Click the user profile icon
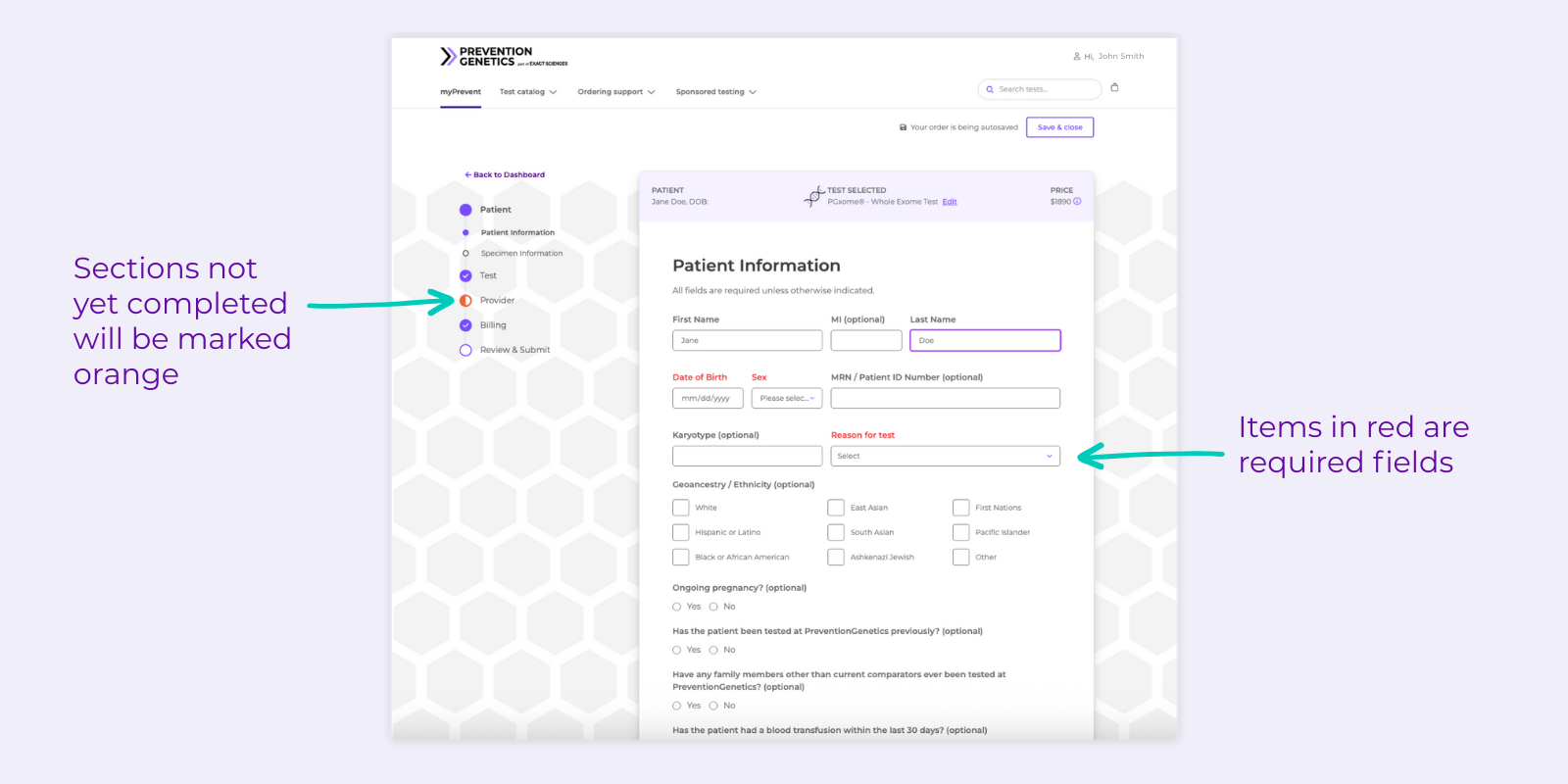Image resolution: width=1568 pixels, height=784 pixels. (x=1077, y=57)
